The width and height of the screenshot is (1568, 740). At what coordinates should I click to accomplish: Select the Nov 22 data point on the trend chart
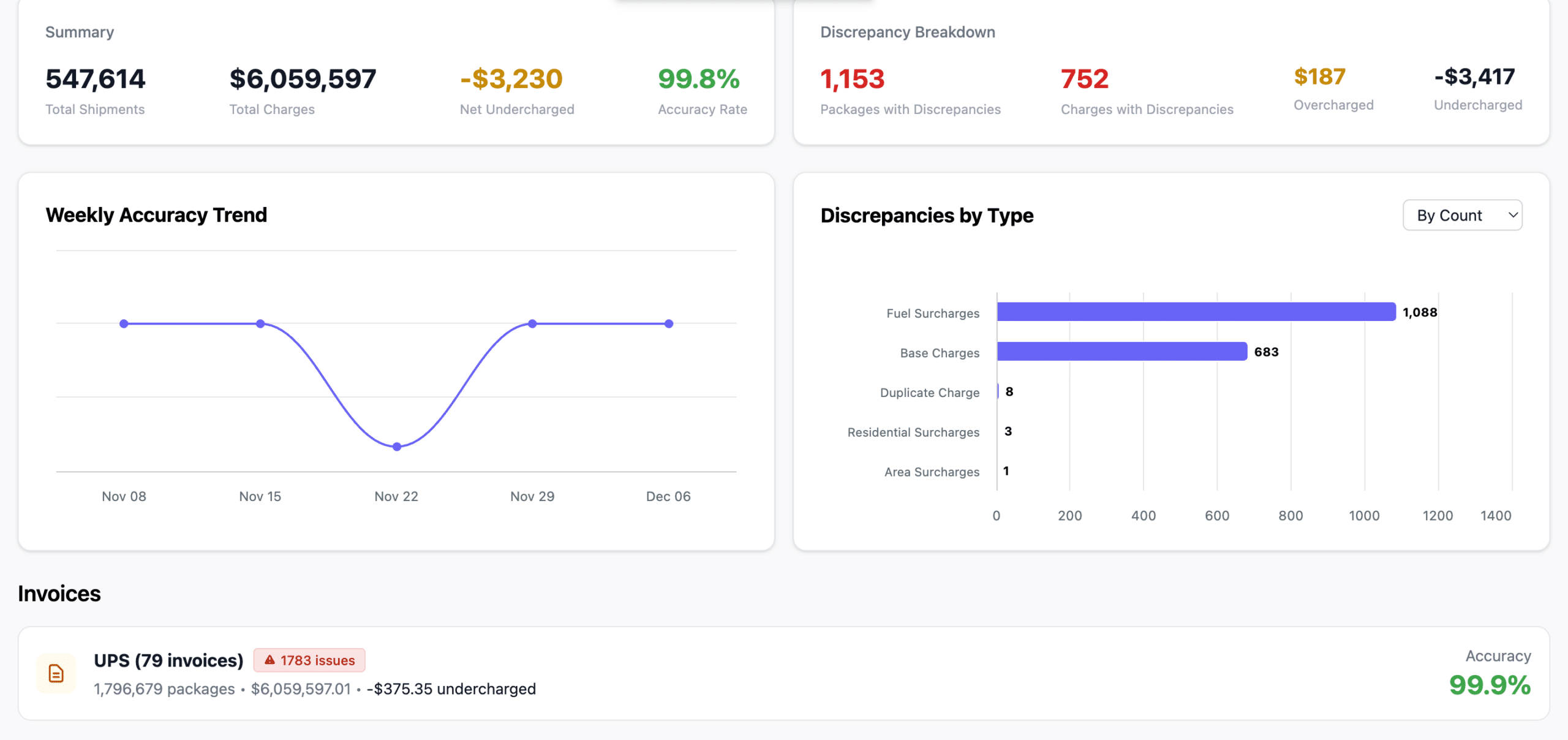point(396,446)
